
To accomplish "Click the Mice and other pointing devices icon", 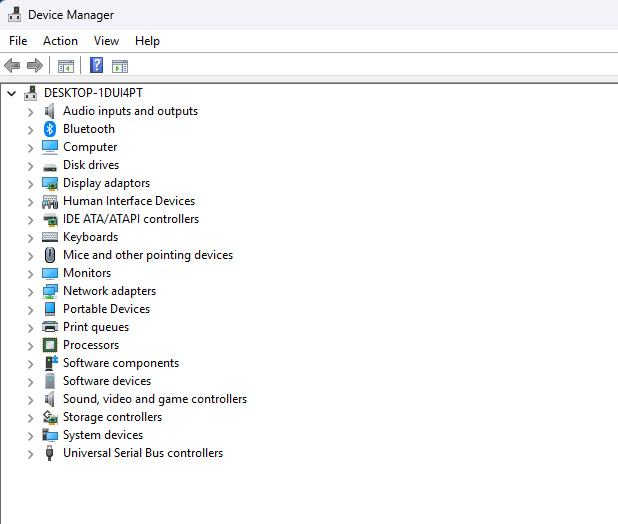I will (x=50, y=255).
